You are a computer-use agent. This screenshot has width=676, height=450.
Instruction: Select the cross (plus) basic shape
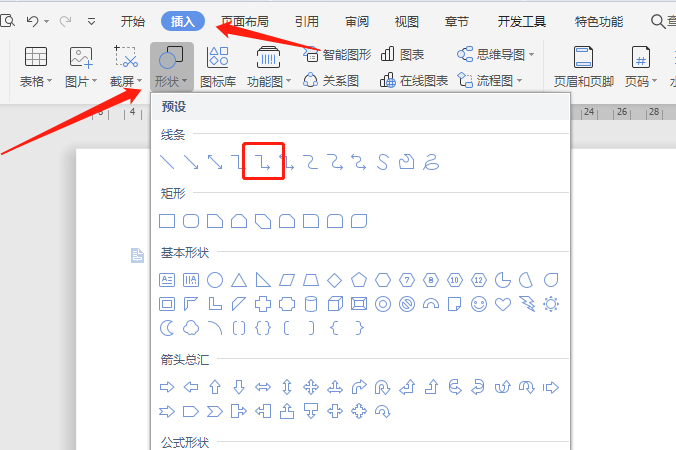click(x=263, y=304)
